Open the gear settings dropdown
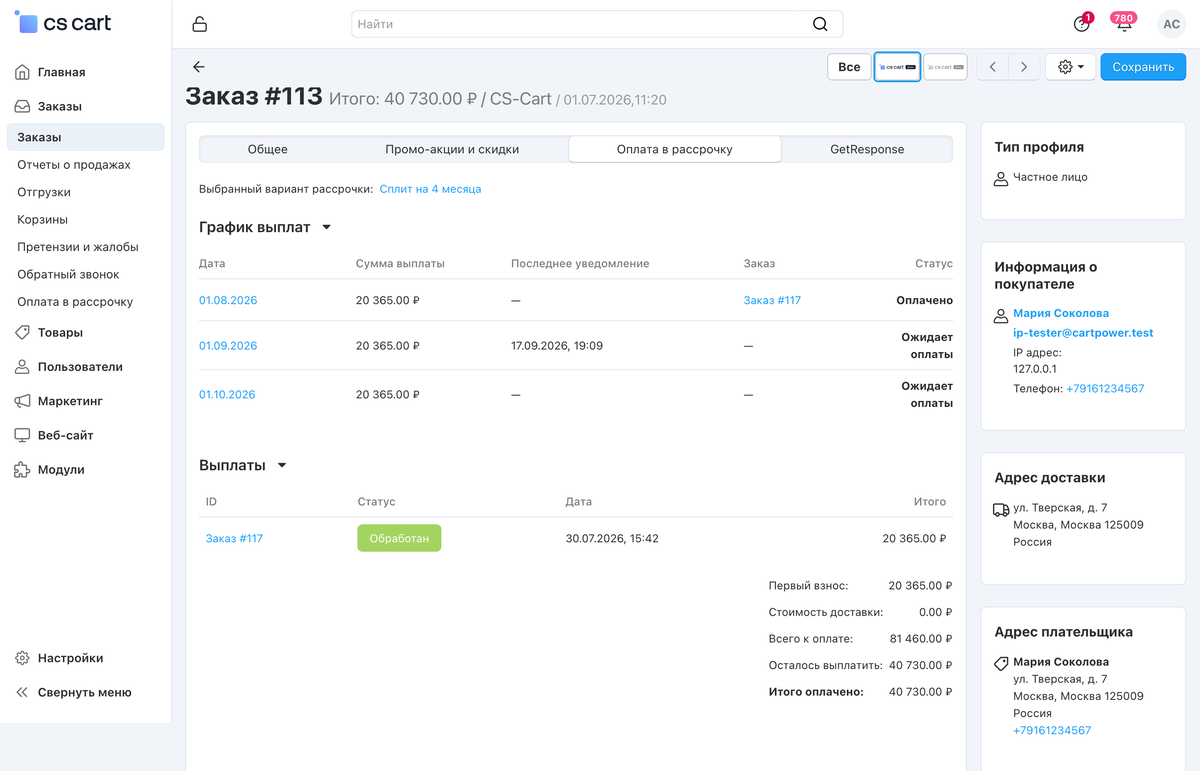The width and height of the screenshot is (1200, 771). pos(1071,67)
